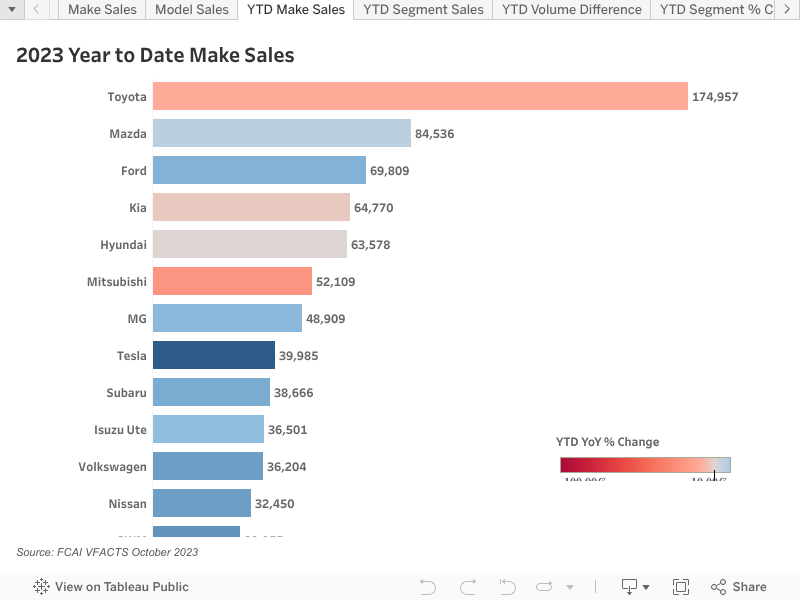This screenshot has width=800, height=600.
Task: Click the Mazda row label
Action: click(x=128, y=134)
